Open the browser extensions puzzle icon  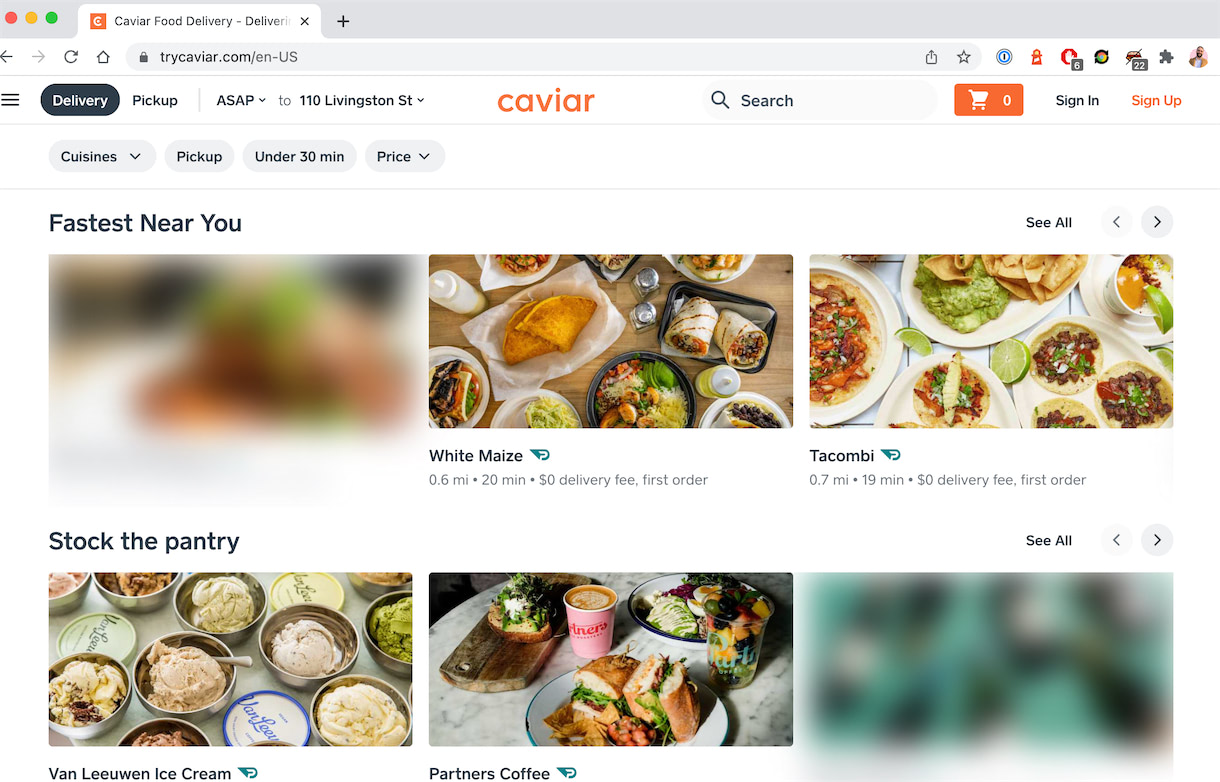pyautogui.click(x=1166, y=57)
